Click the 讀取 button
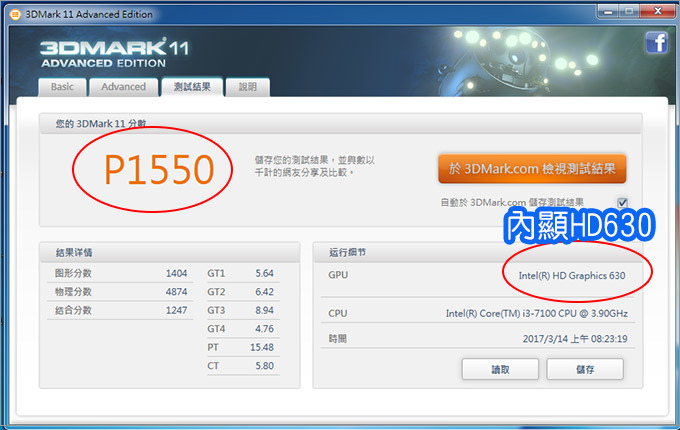Viewport: 680px width, 430px height. 500,369
